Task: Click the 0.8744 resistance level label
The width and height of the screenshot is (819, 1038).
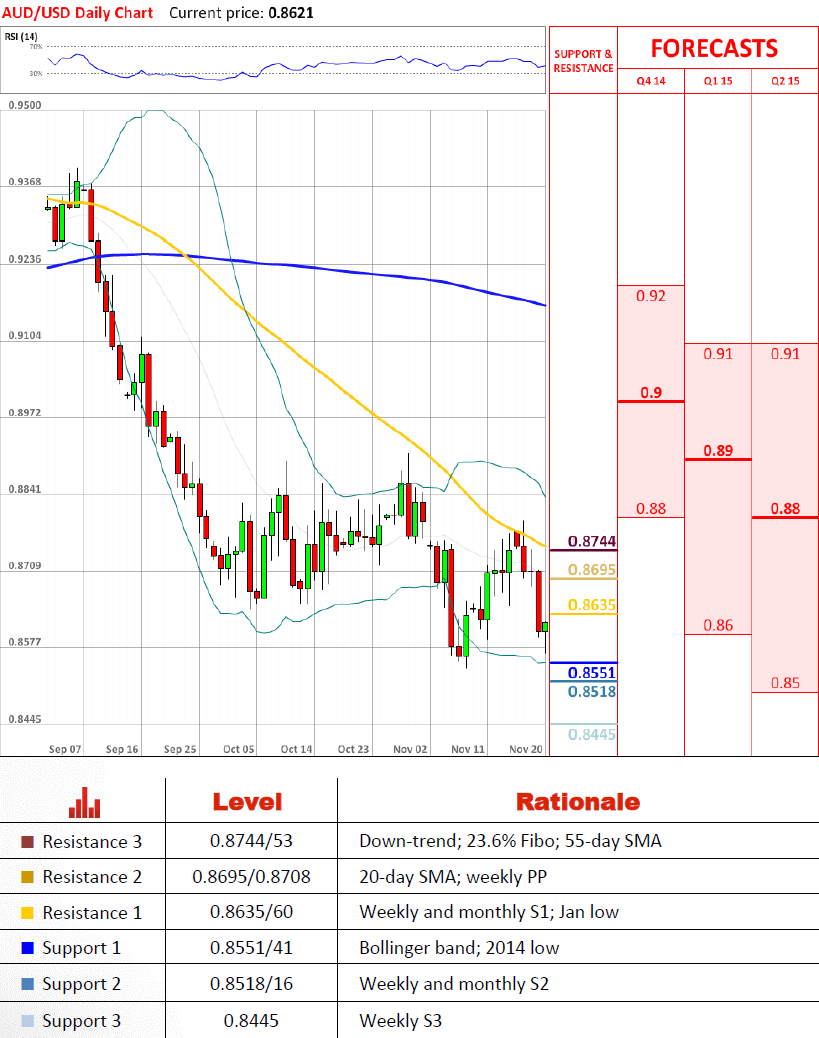Action: [592, 542]
